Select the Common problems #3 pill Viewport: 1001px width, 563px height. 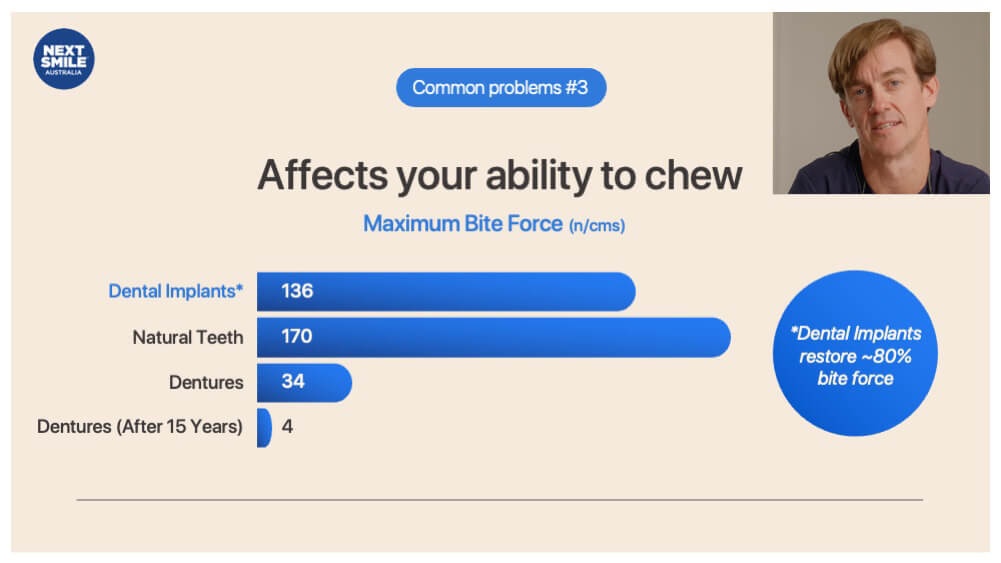501,87
